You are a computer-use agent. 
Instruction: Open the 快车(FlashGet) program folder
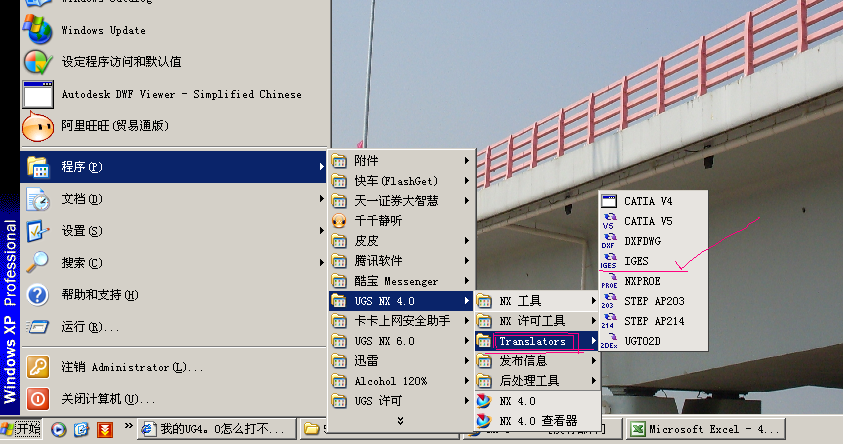pyautogui.click(x=402, y=181)
